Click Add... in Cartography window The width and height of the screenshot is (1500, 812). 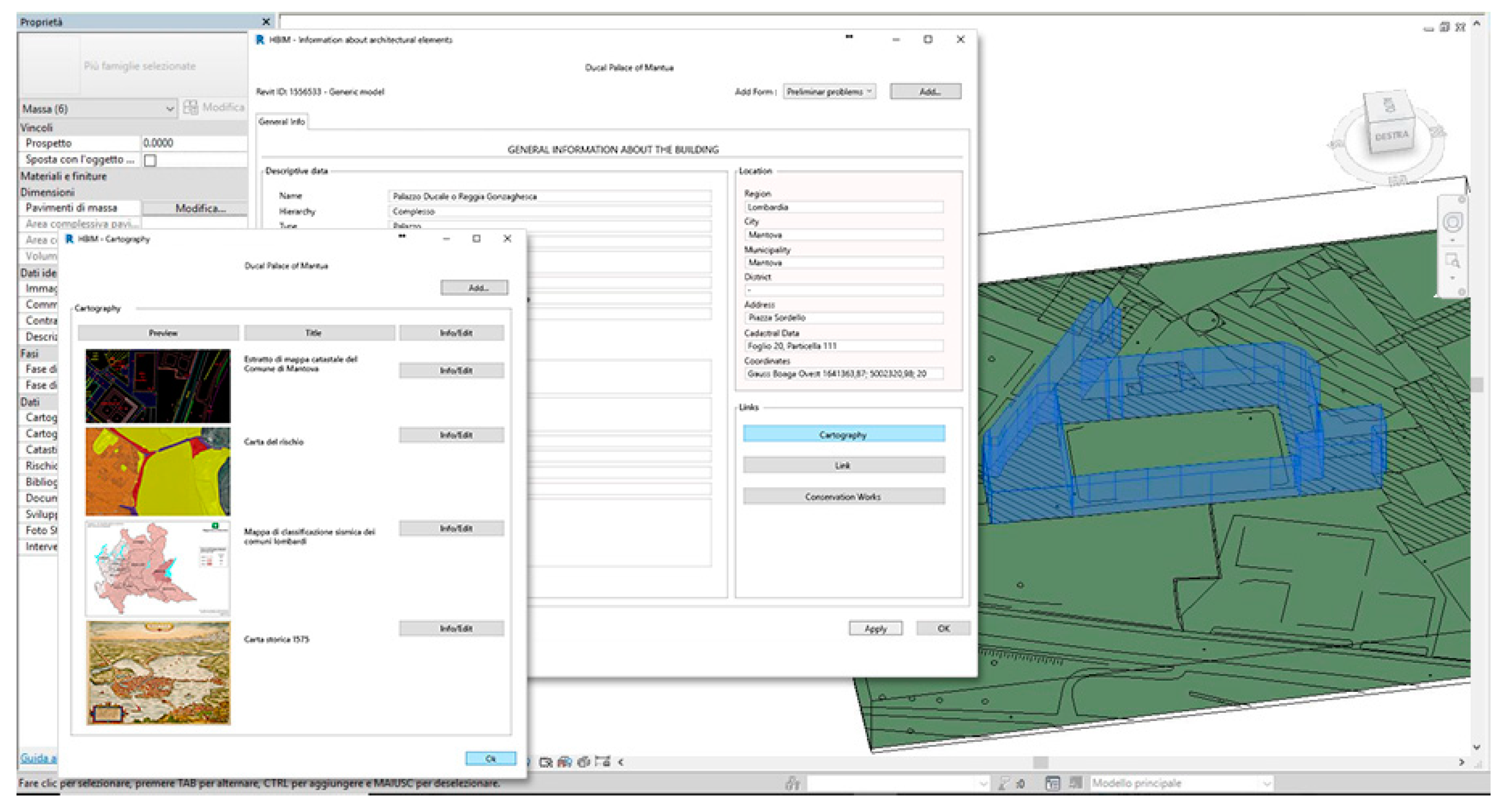474,288
